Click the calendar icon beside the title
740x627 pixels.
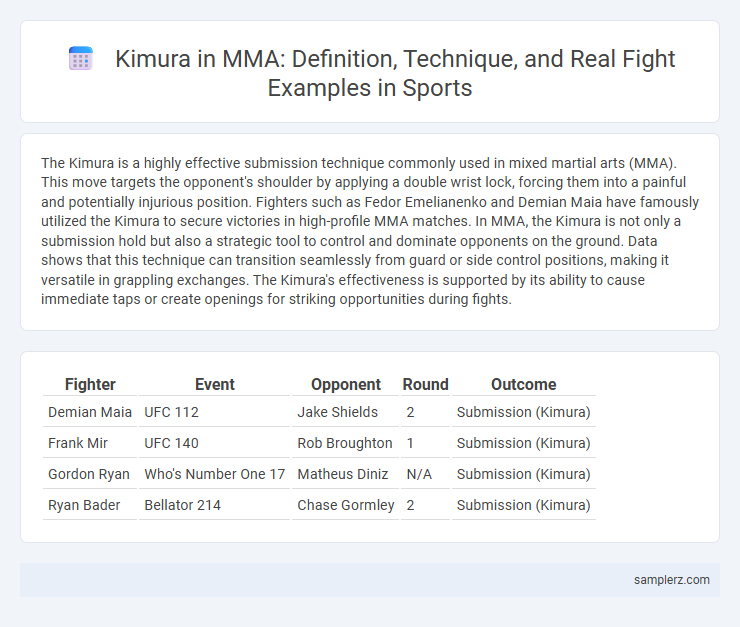click(x=81, y=59)
